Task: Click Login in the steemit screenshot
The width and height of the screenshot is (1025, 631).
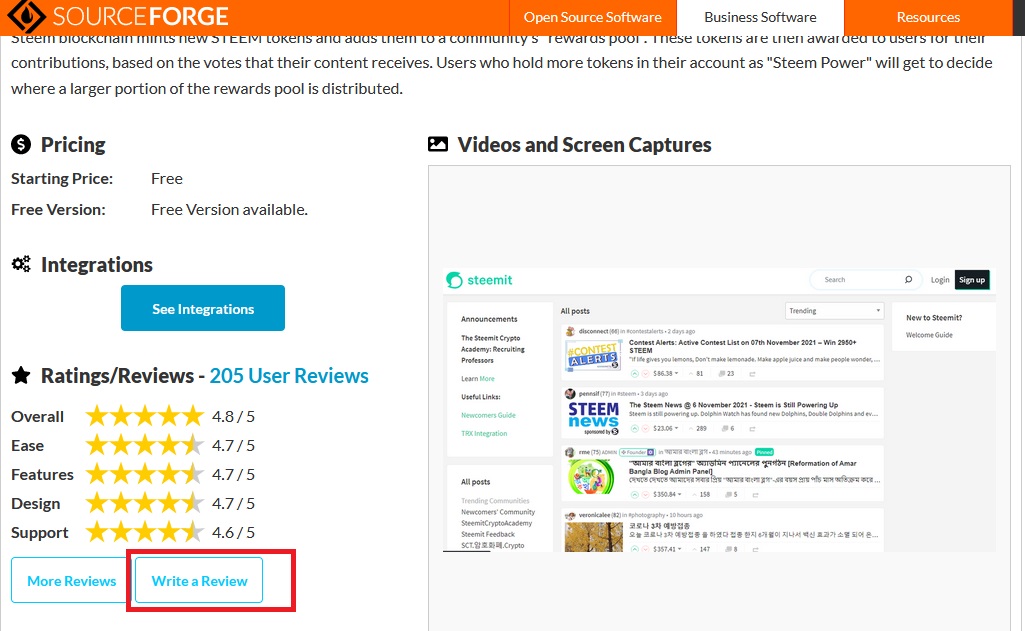Action: [x=940, y=280]
